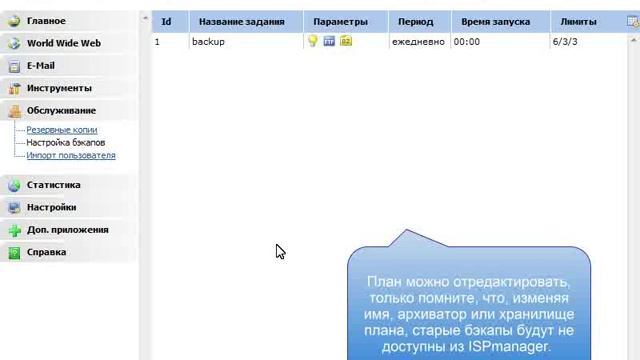Expand the Настройки menu section

69,207
